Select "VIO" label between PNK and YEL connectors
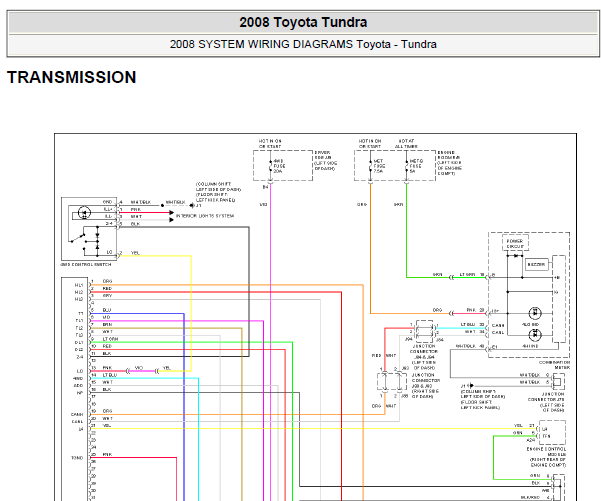 pyautogui.click(x=140, y=368)
